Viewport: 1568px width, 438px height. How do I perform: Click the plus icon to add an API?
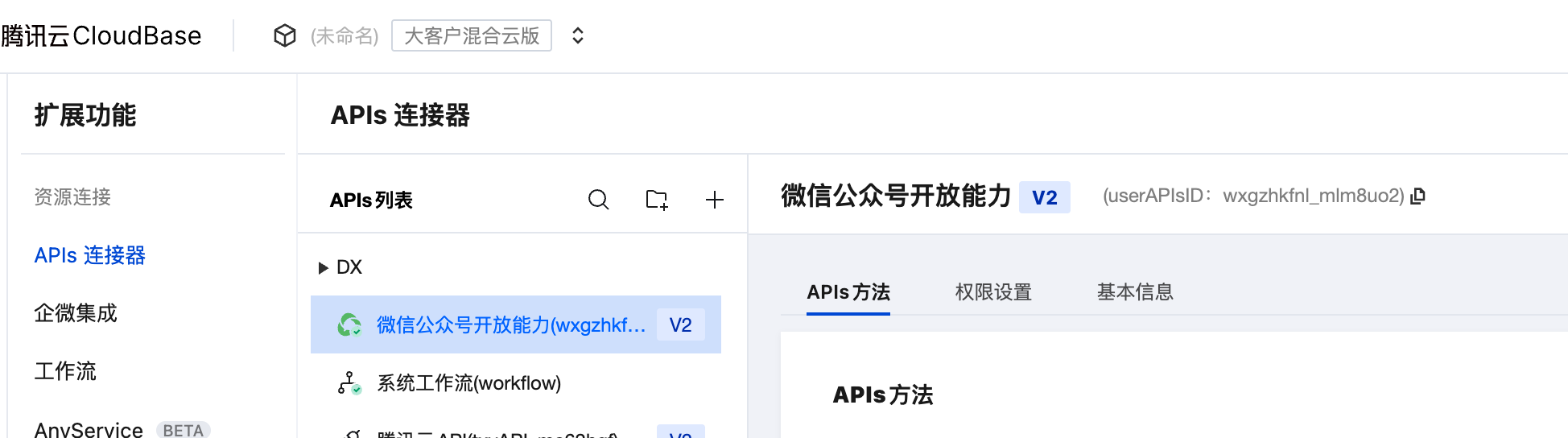(715, 200)
